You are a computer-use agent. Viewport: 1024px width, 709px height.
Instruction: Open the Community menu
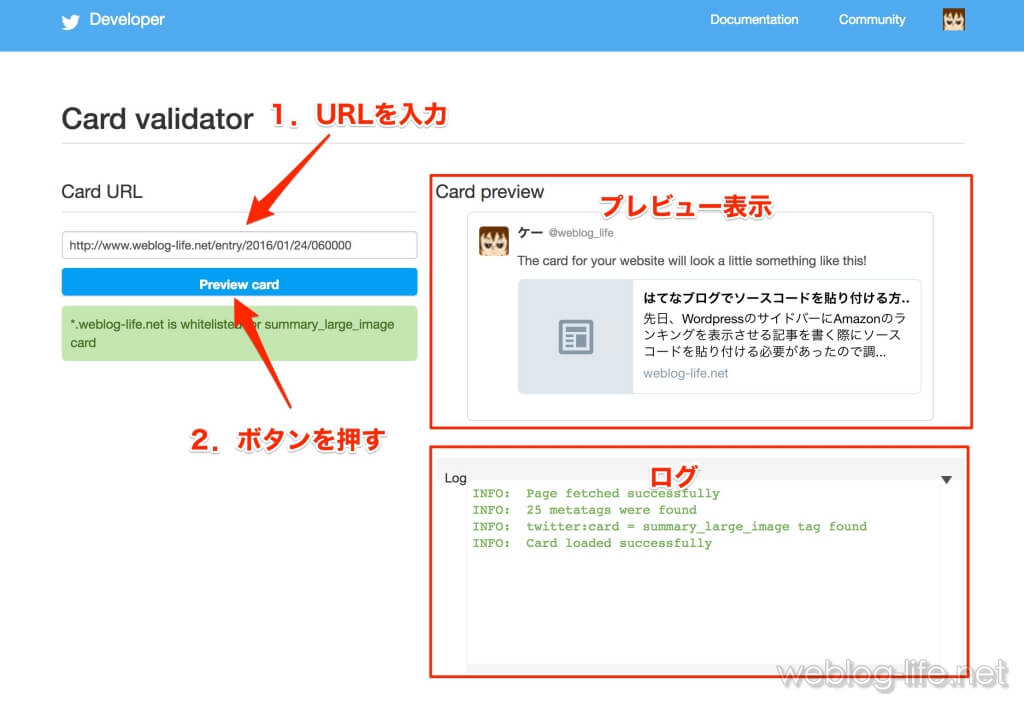tap(871, 20)
